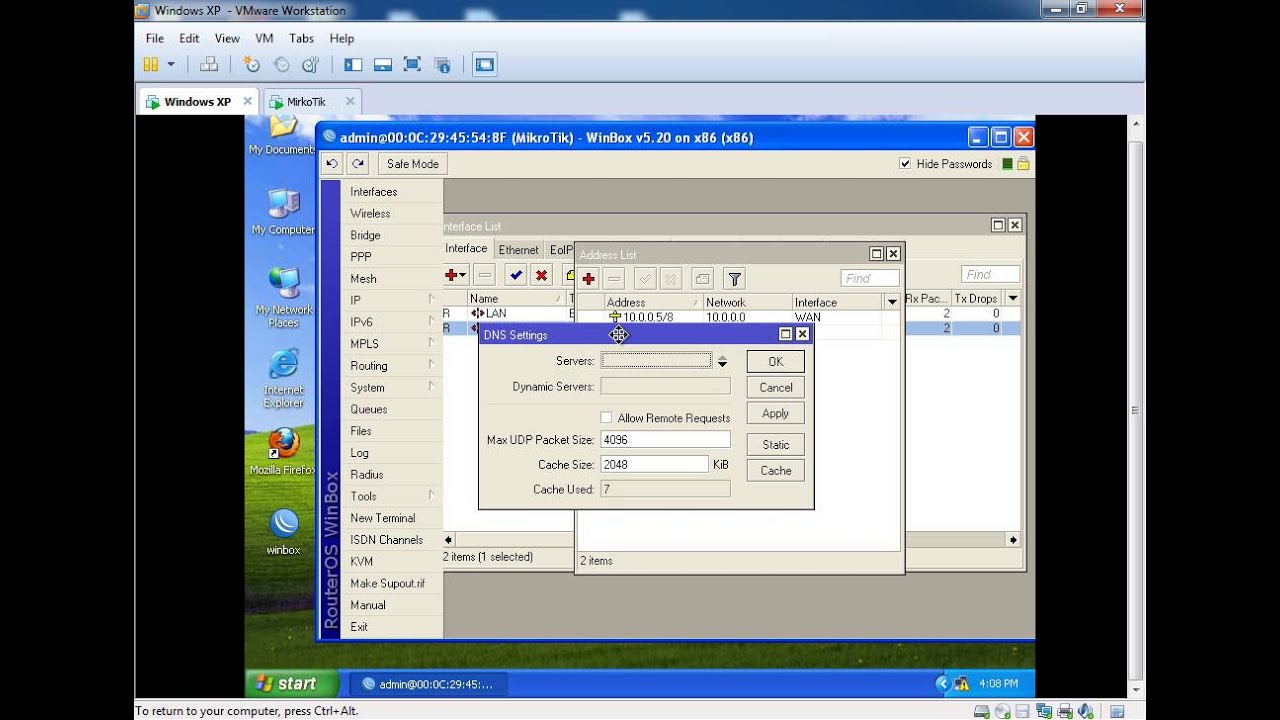Screen dimensions: 1280x720
Task: Click the Servers add/remove arrows
Action: (x=722, y=361)
